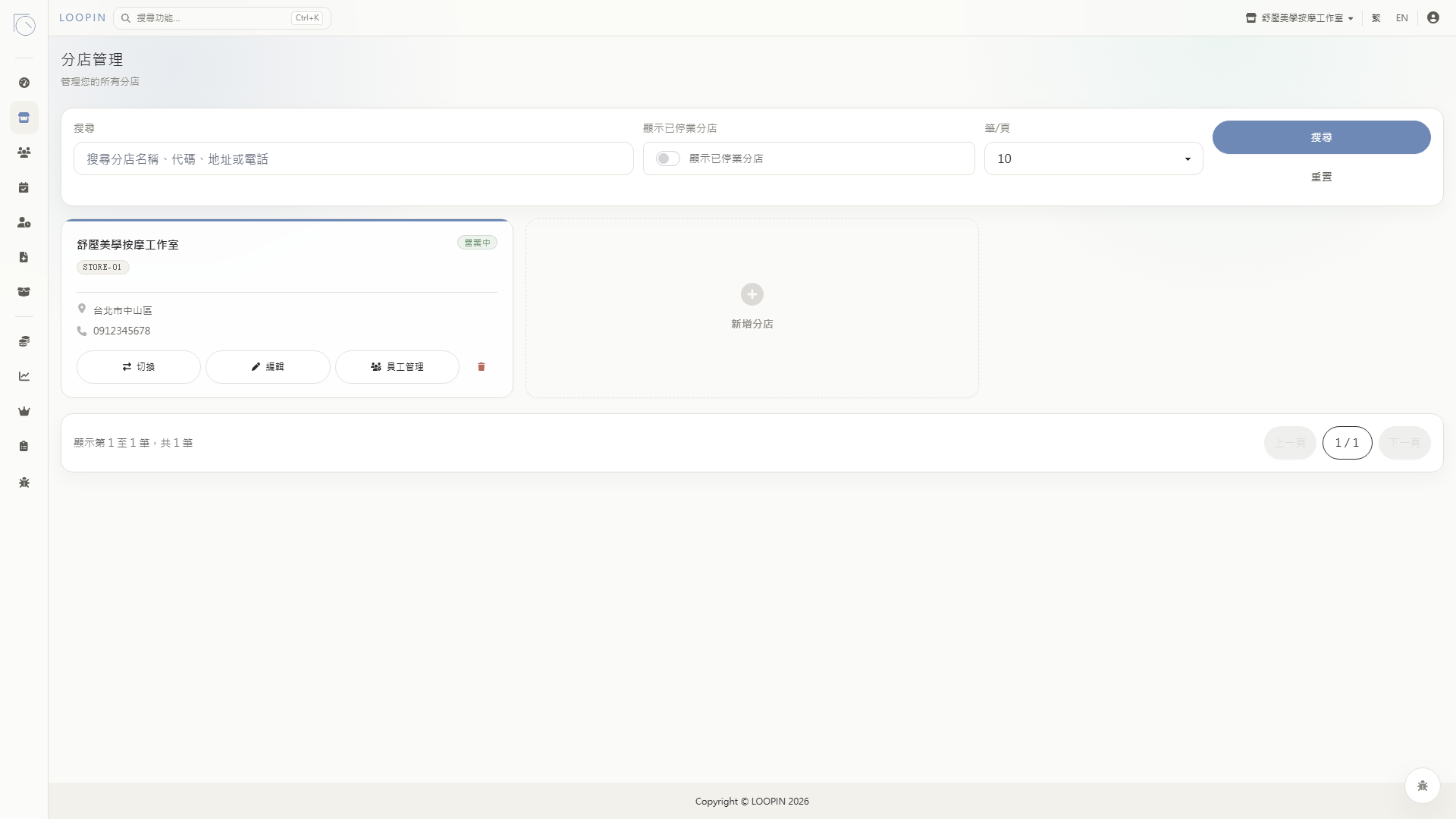Screen dimensions: 1456x819
Task: Open the line chart icon in sidebar
Action: pyautogui.click(x=24, y=376)
